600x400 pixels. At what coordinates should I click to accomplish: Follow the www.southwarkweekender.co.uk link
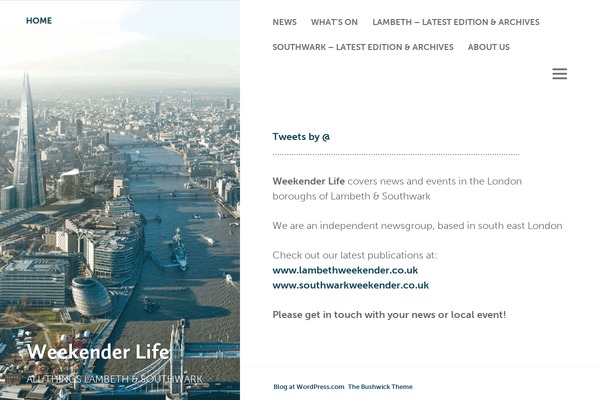351,285
